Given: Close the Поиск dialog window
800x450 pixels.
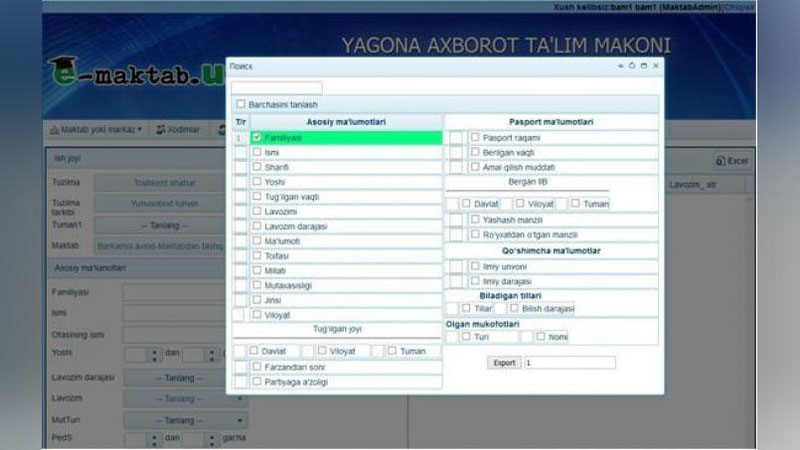Looking at the screenshot, I should pyautogui.click(x=655, y=66).
